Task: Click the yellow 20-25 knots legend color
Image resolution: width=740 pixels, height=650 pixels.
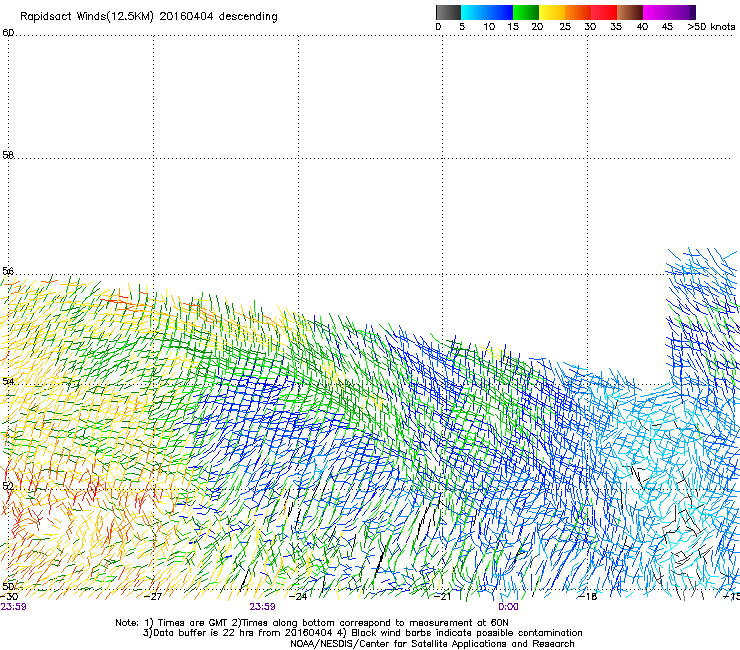Action: pos(552,12)
